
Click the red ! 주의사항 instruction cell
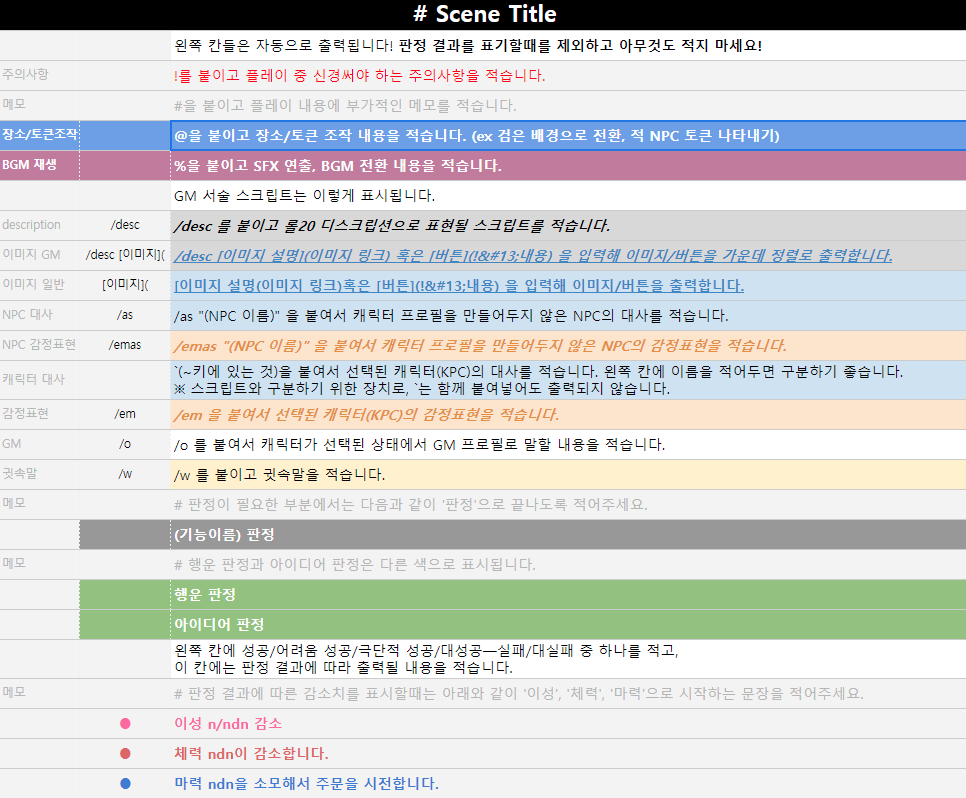568,75
